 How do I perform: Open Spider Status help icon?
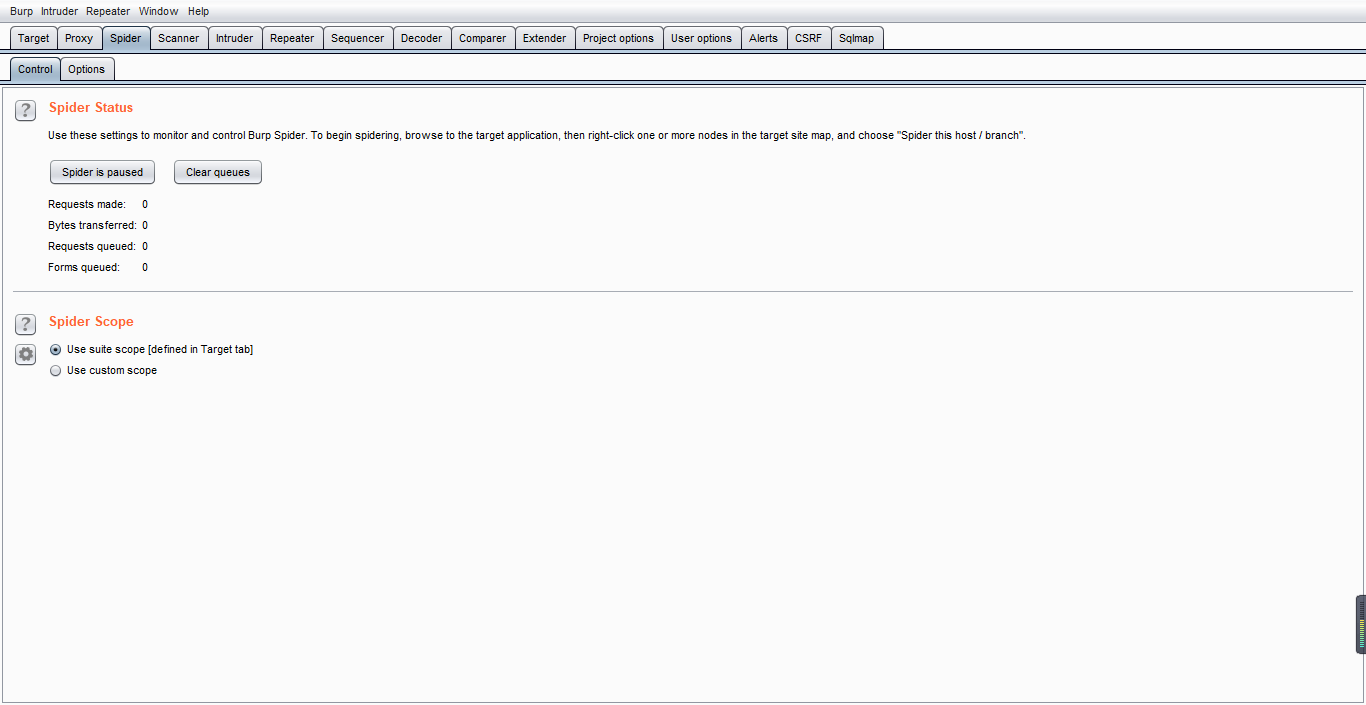(26, 111)
